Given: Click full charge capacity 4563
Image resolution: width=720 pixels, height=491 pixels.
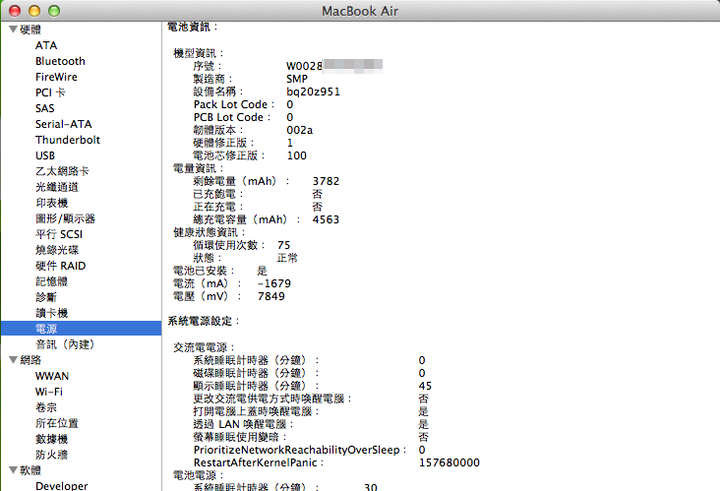Looking at the screenshot, I should coord(326,220).
